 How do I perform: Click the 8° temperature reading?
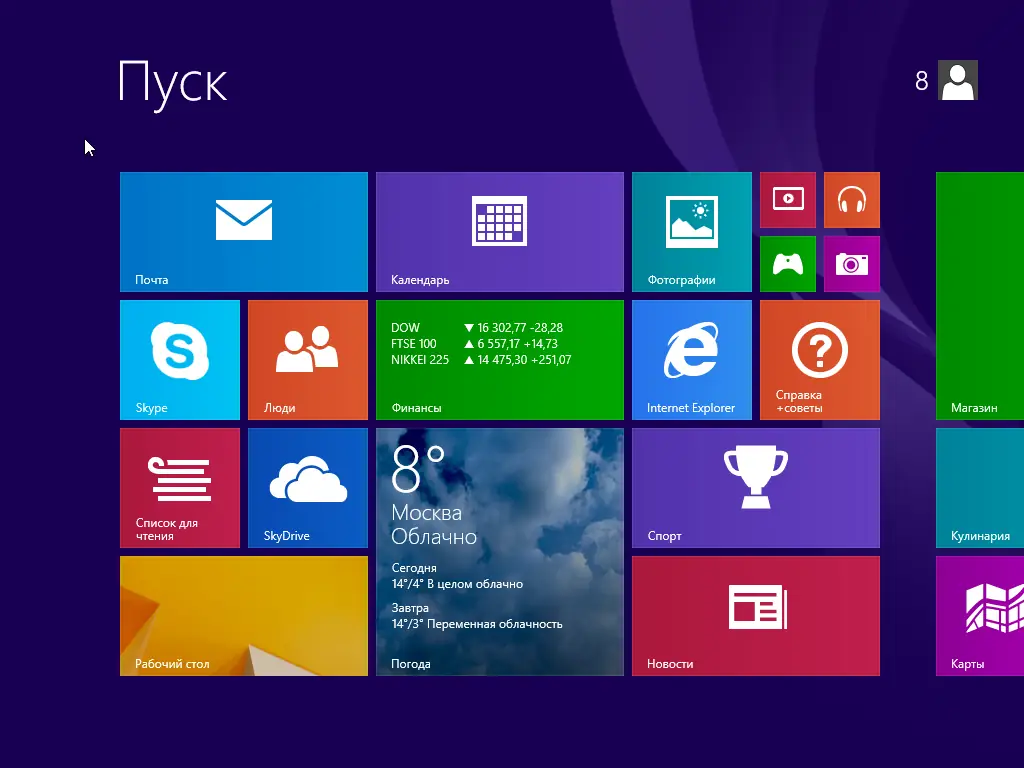pyautogui.click(x=418, y=469)
